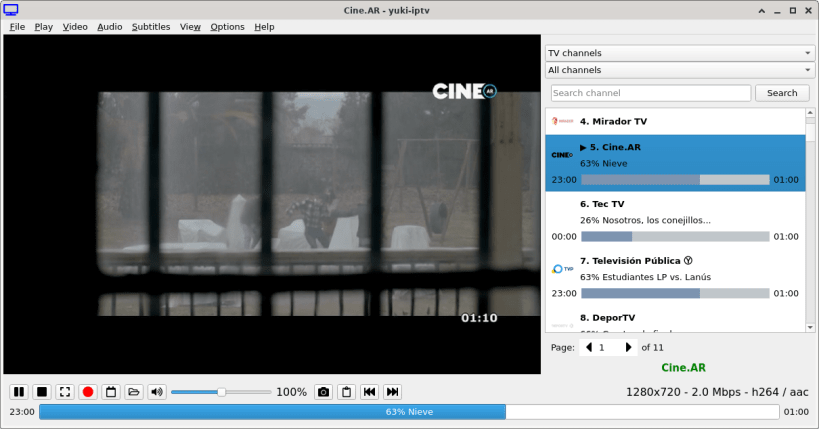Screen dimensions: 819x429
Task: Expand the All channels group dropdown
Action: (x=680, y=70)
